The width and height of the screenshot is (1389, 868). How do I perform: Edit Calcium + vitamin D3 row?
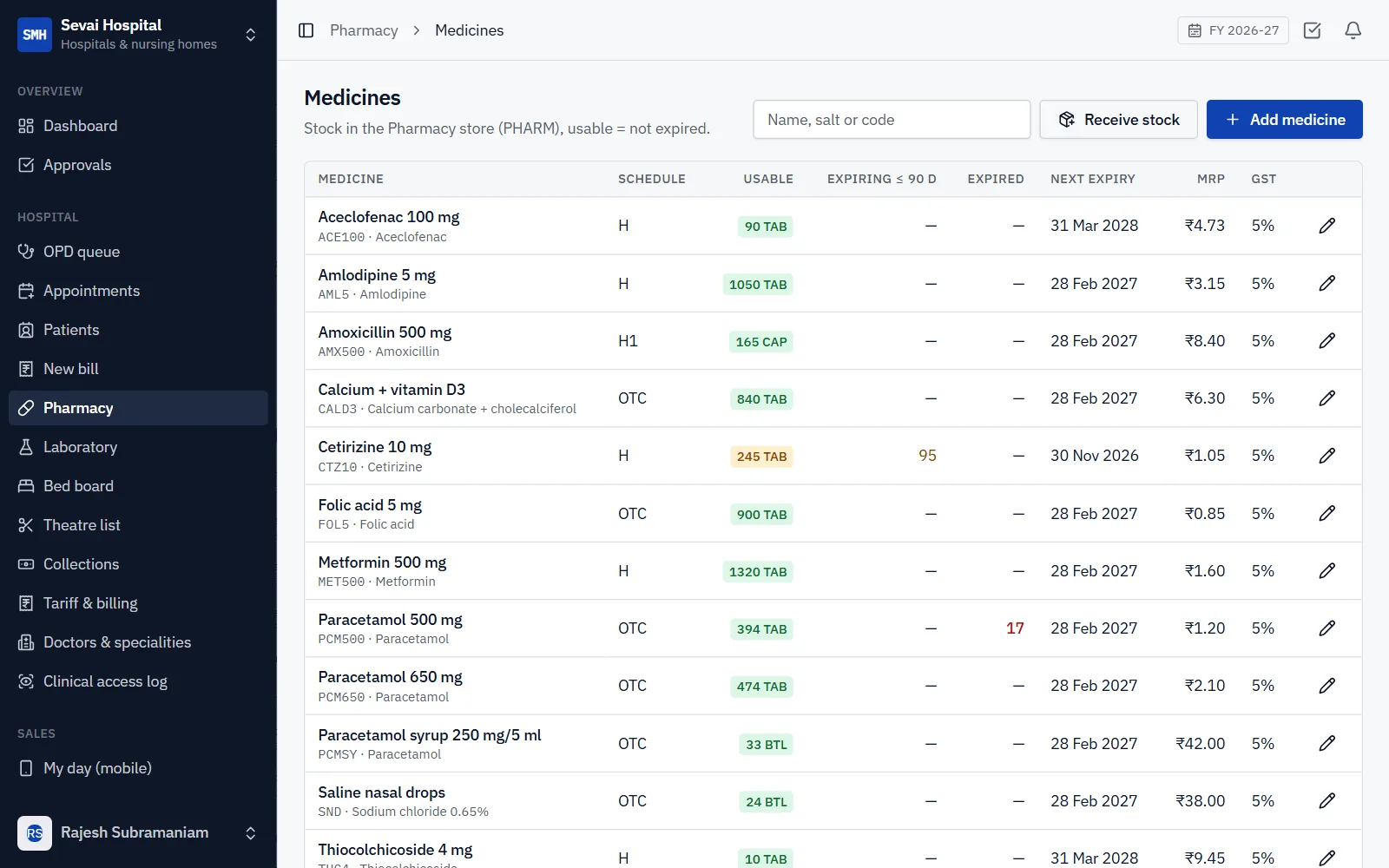pos(1326,398)
